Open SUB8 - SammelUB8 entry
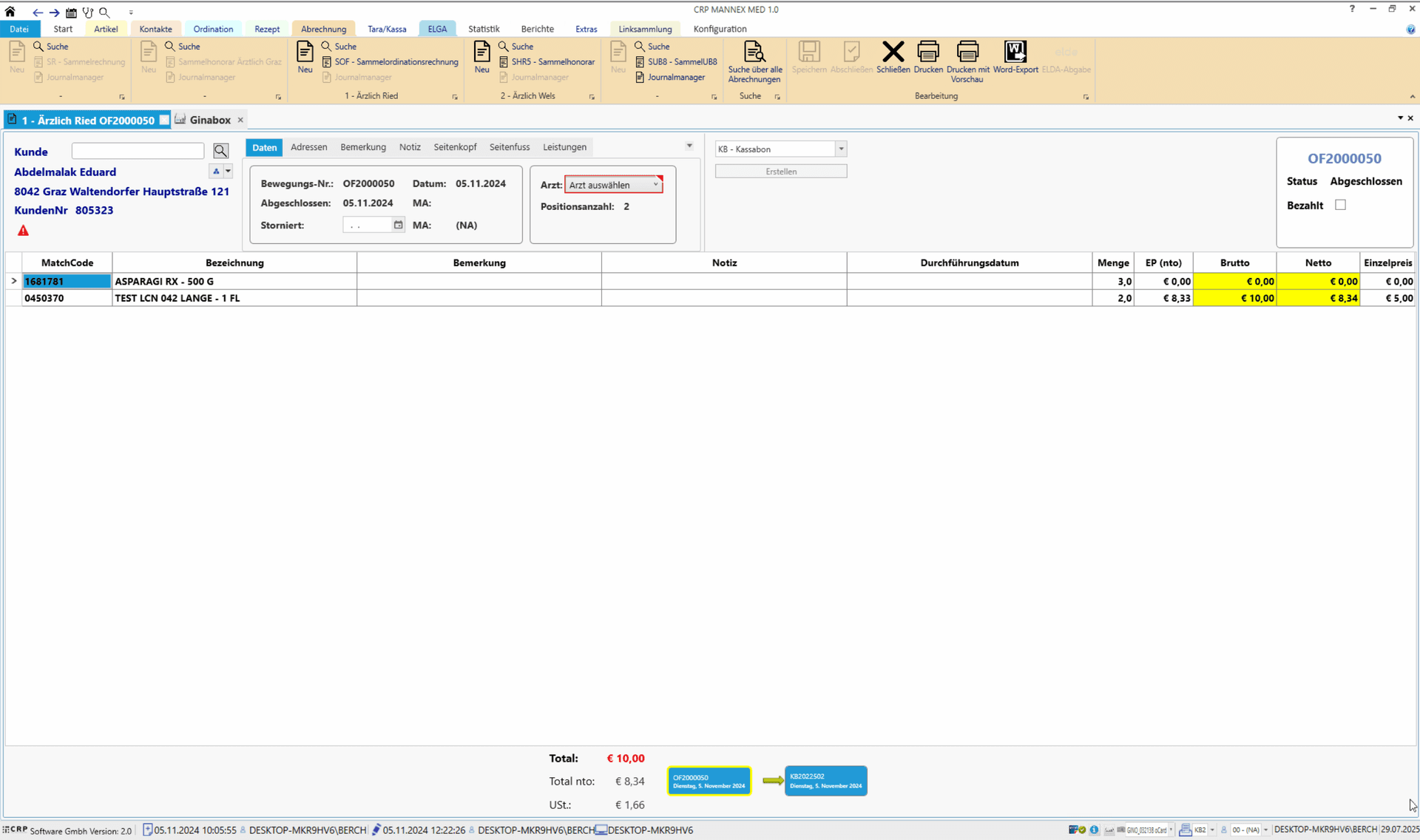The width and height of the screenshot is (1420, 840). (677, 62)
